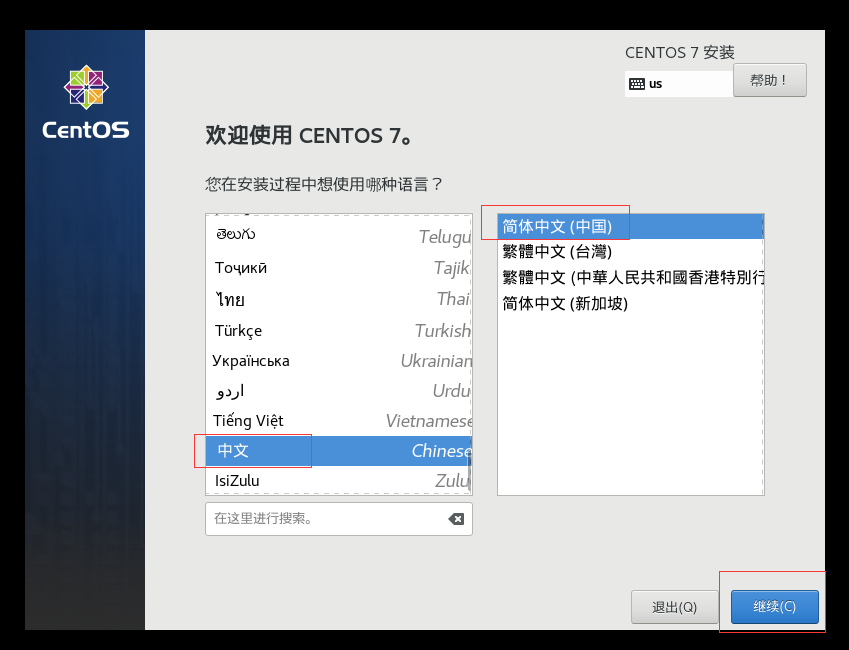The width and height of the screenshot is (849, 650).
Task: Select Tajik (Тоҷикӣ) language
Action: click(x=339, y=268)
